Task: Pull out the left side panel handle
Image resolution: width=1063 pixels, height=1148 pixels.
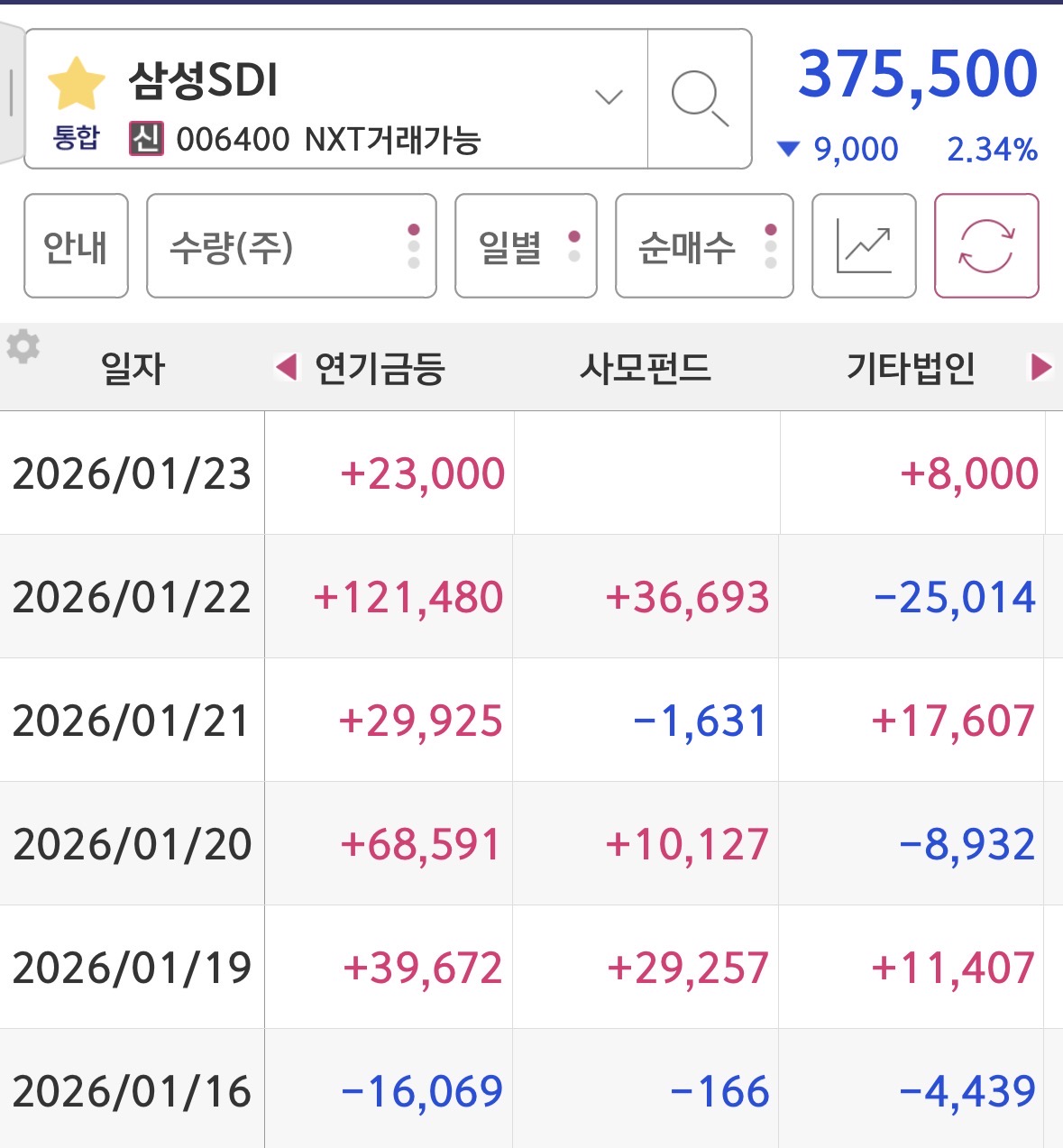Action: point(11,92)
